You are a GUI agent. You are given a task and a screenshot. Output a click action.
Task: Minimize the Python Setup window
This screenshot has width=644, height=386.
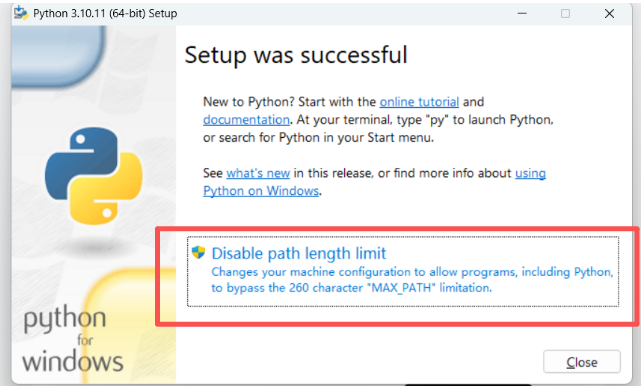click(522, 14)
